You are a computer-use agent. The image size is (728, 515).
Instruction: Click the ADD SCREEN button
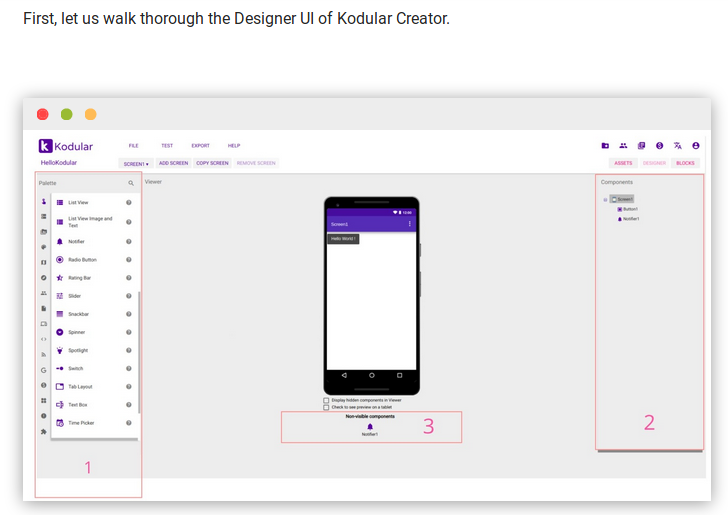pos(173,163)
